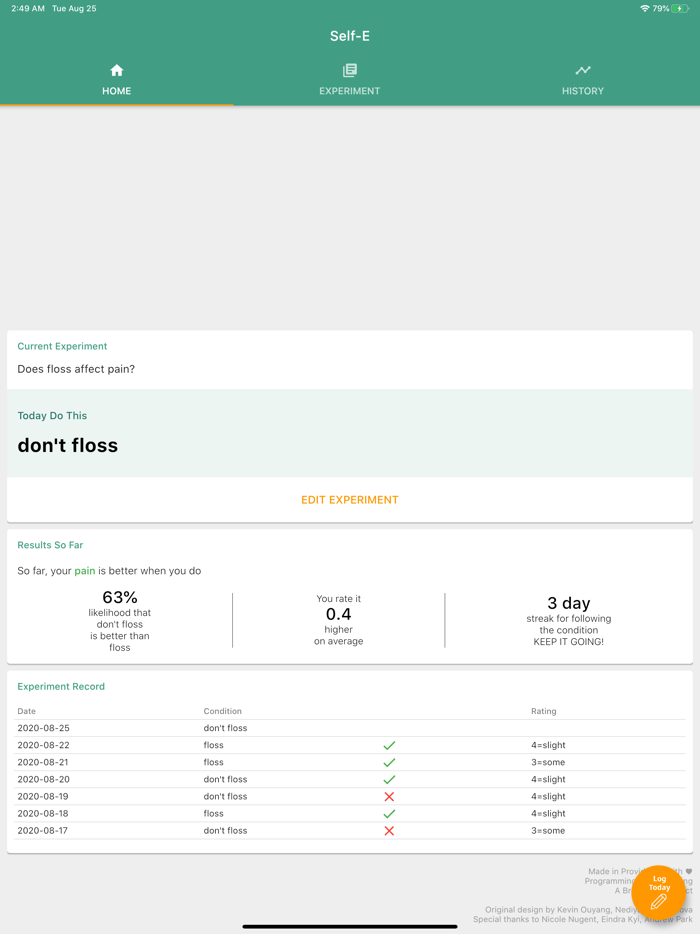The height and width of the screenshot is (934, 700).
Task: Click the Condition column header
Action: pyautogui.click(x=222, y=711)
